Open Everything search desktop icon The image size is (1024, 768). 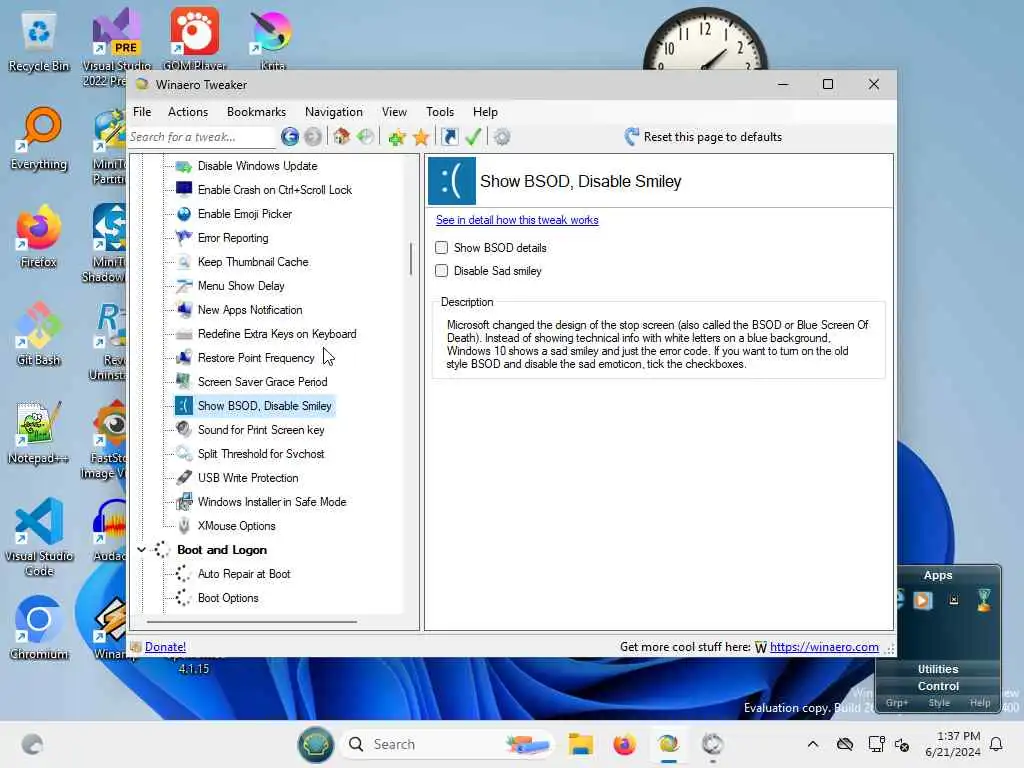tap(39, 138)
